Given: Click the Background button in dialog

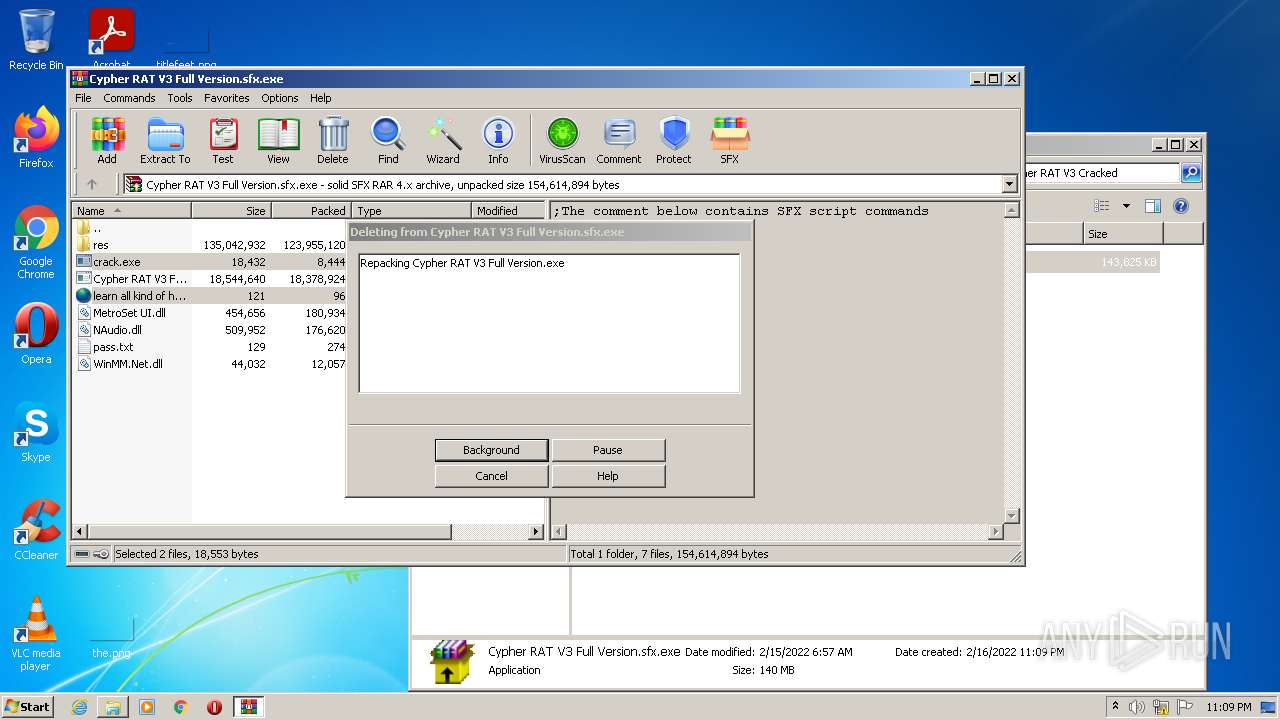Looking at the screenshot, I should click(x=491, y=450).
